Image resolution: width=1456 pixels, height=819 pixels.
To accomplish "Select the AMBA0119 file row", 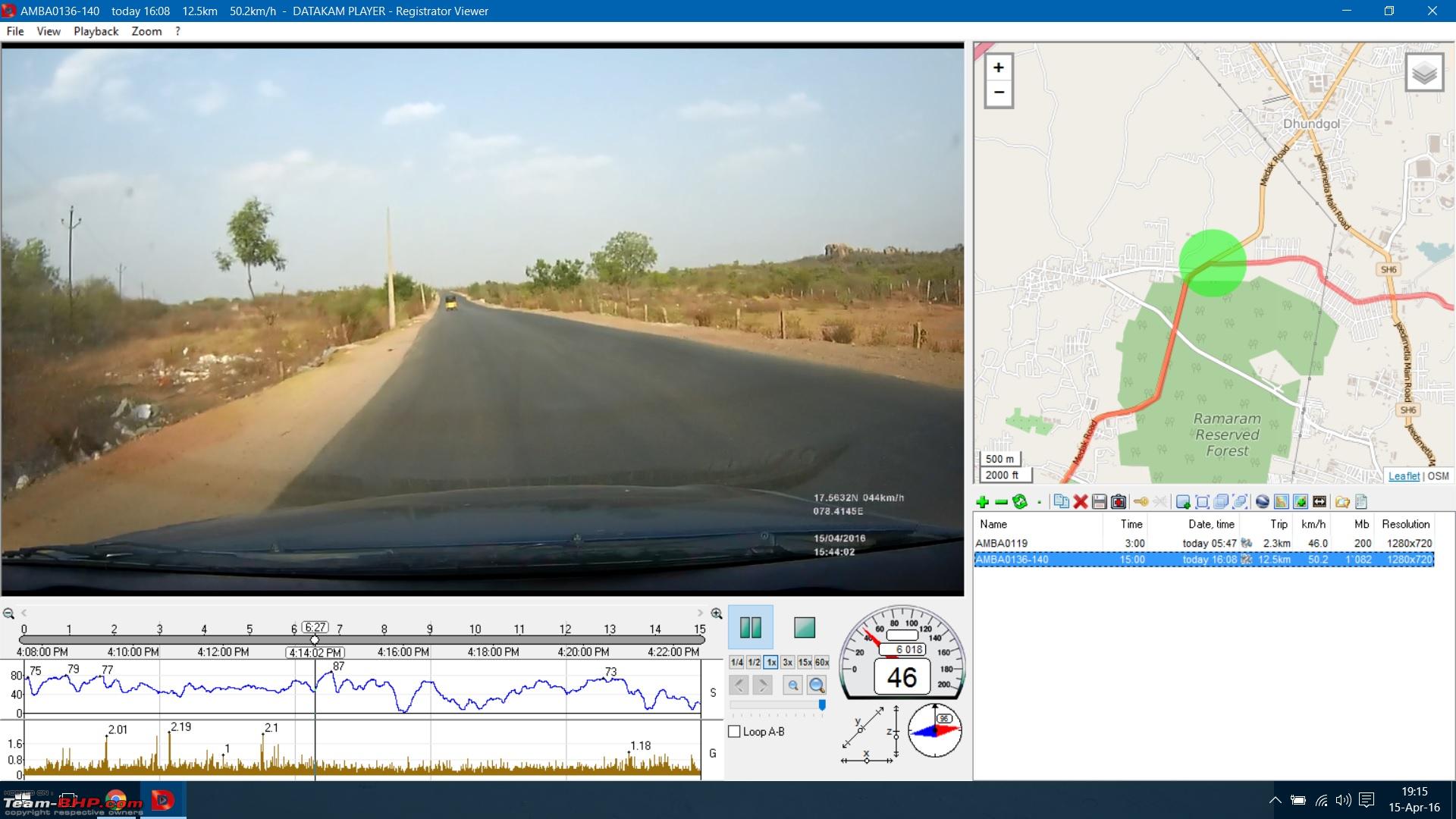I will click(1204, 543).
